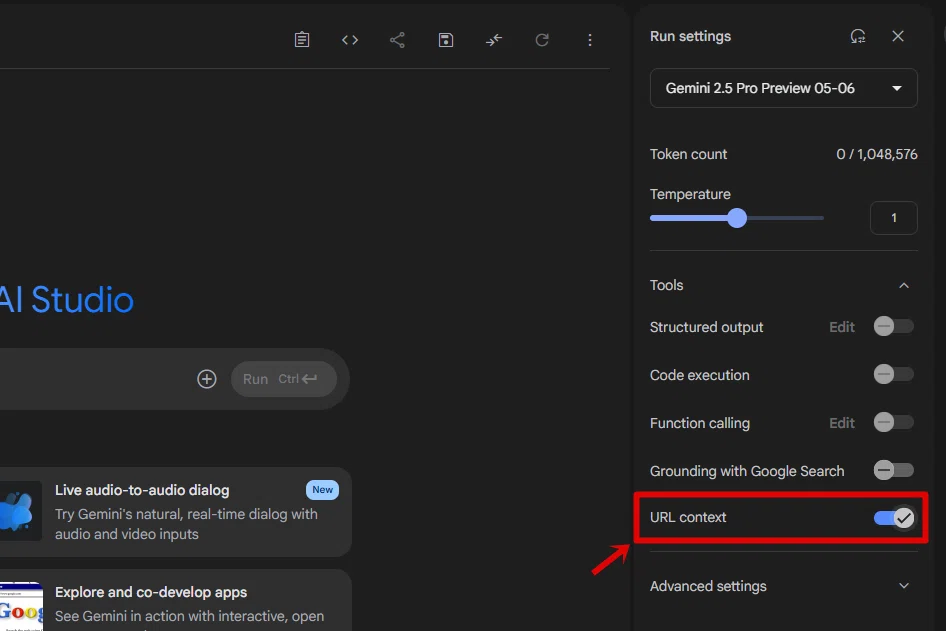
Task: Click the AI Studio heading text
Action: pos(66,300)
